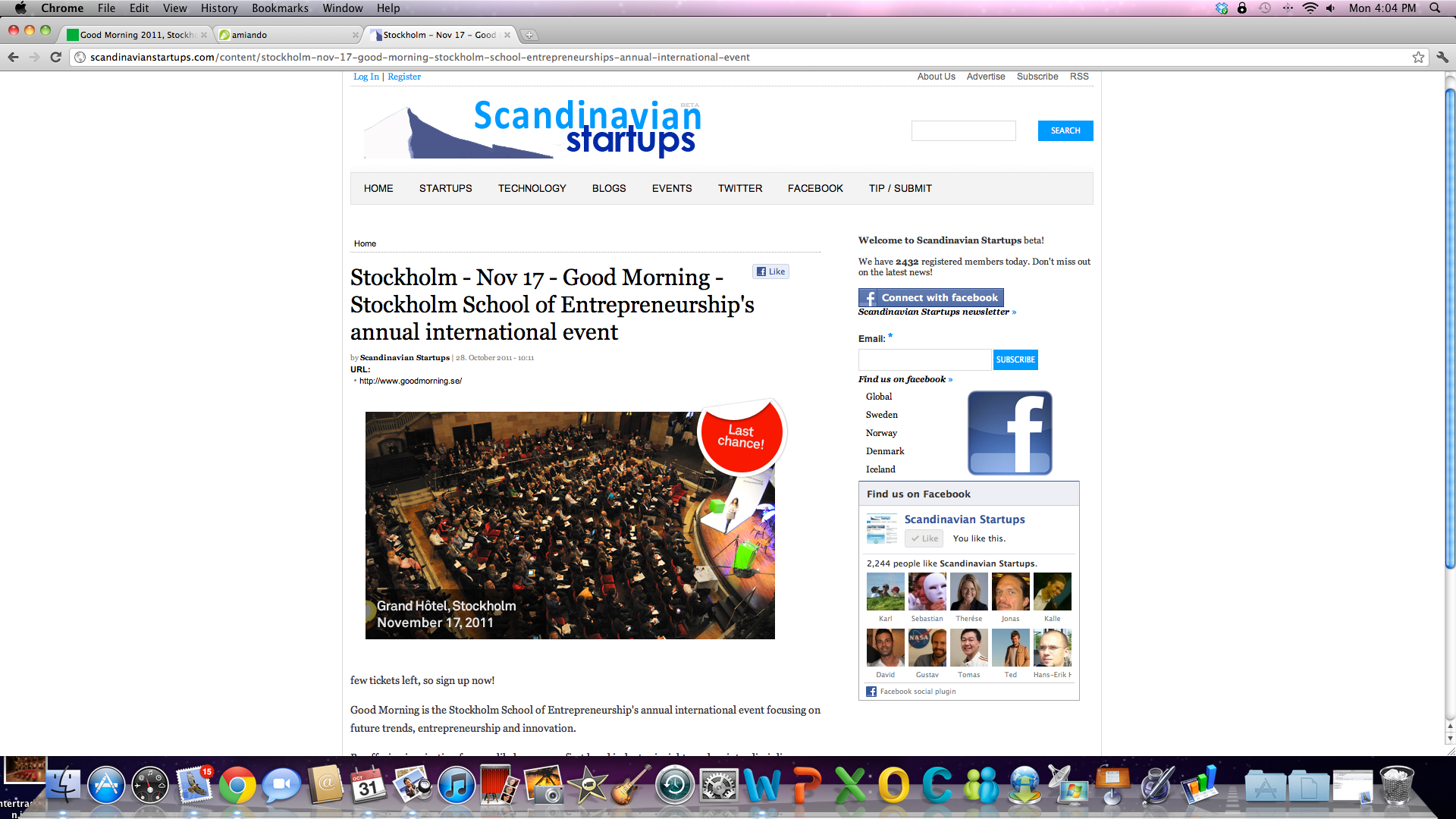Screen dimensions: 1456x819
Task: Click Connect with facebook button
Action: pyautogui.click(x=930, y=297)
